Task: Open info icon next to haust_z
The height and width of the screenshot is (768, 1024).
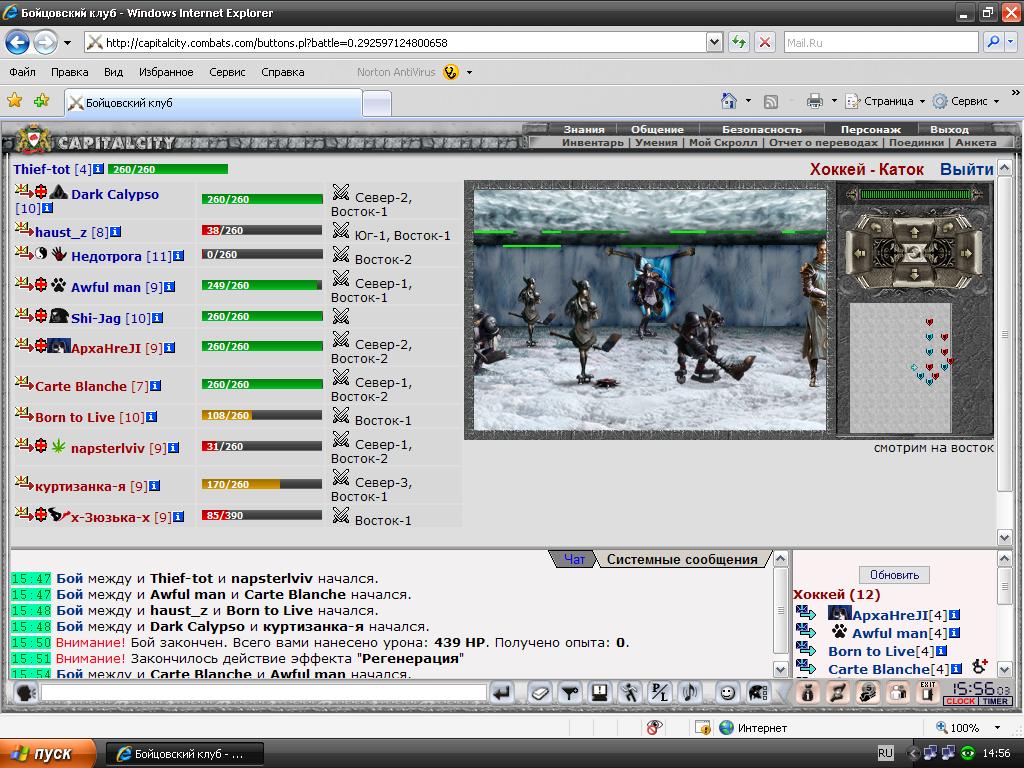Action: point(116,232)
